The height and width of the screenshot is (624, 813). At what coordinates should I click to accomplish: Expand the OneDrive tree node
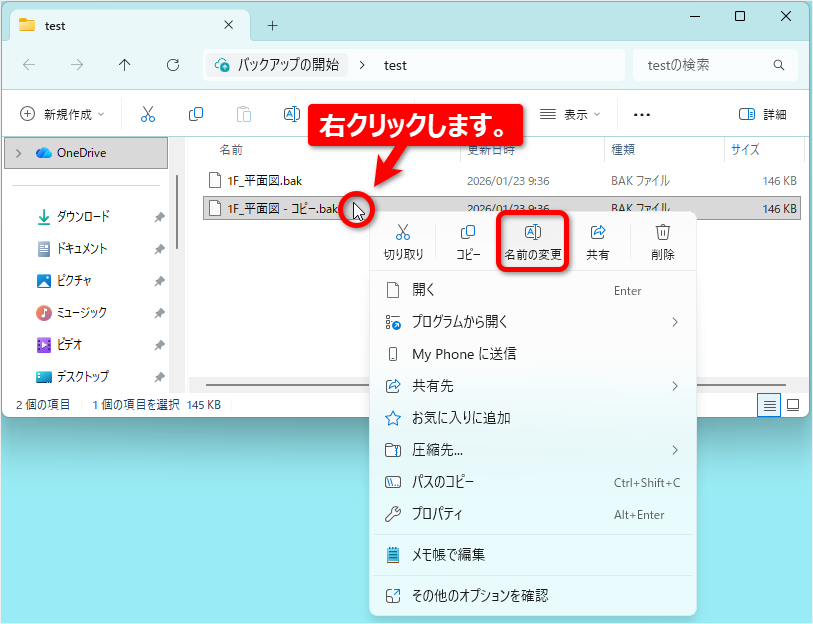point(19,153)
